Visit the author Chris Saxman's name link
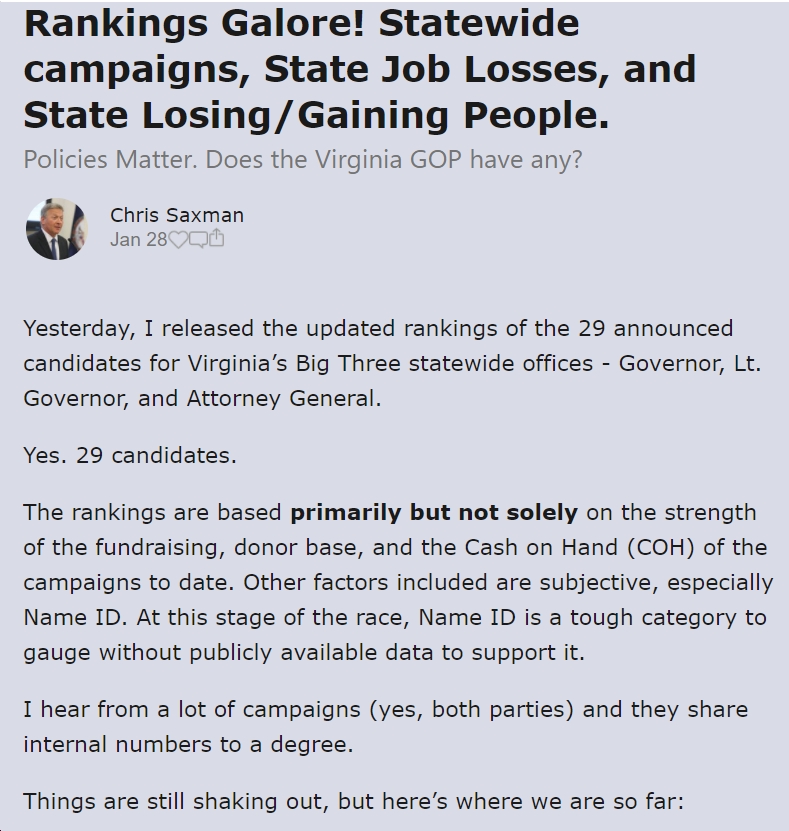The height and width of the screenshot is (831, 789). pyautogui.click(x=177, y=215)
